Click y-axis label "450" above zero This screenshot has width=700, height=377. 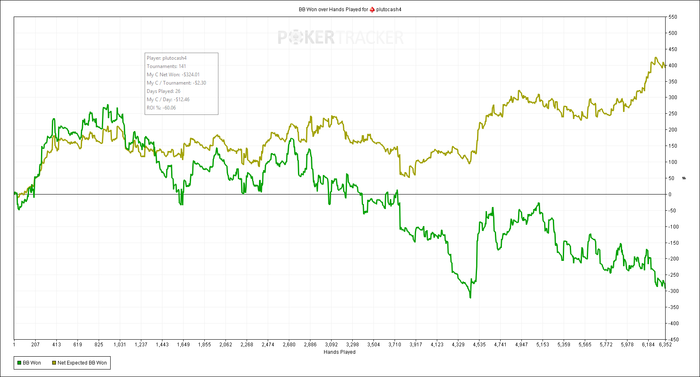click(x=673, y=49)
